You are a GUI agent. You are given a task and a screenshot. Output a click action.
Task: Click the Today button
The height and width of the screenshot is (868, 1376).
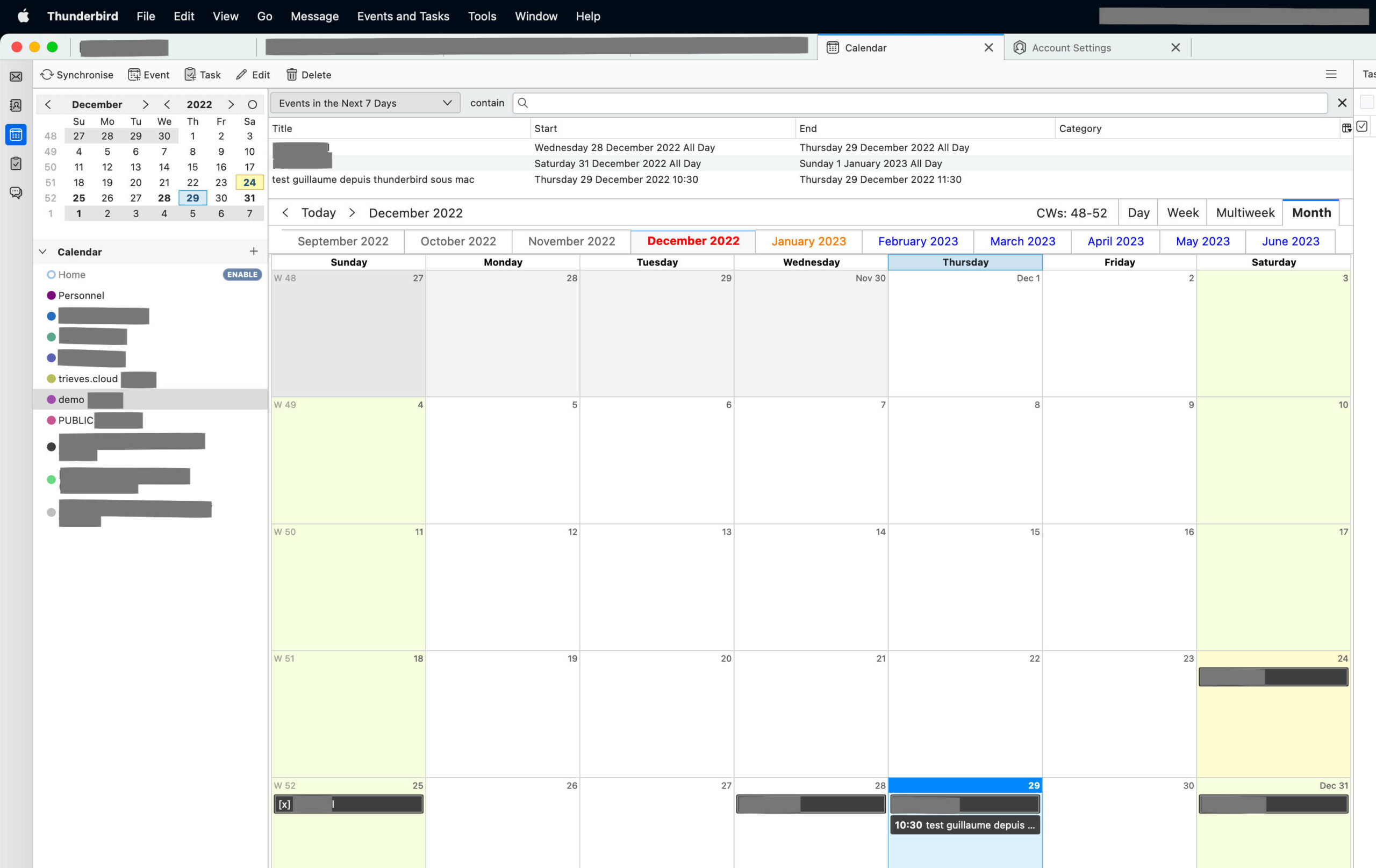tap(318, 213)
